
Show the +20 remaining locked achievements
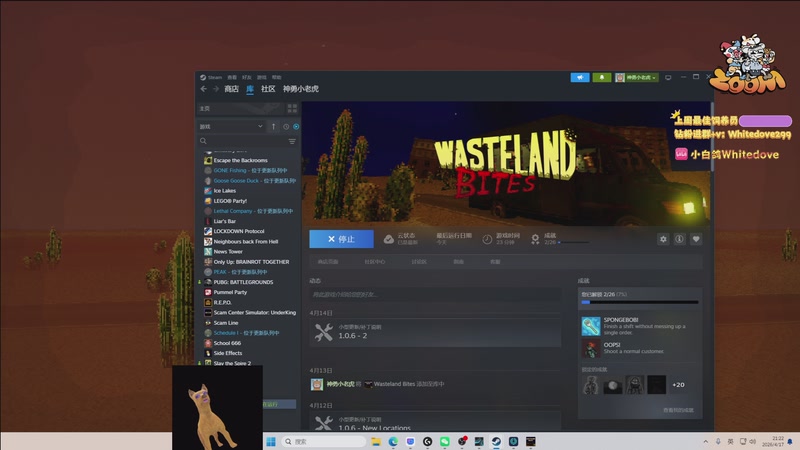click(678, 385)
